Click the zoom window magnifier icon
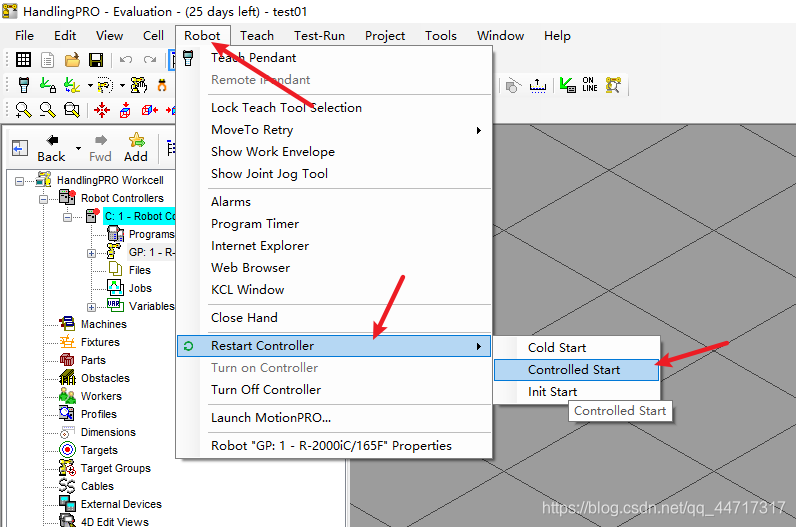 click(72, 110)
